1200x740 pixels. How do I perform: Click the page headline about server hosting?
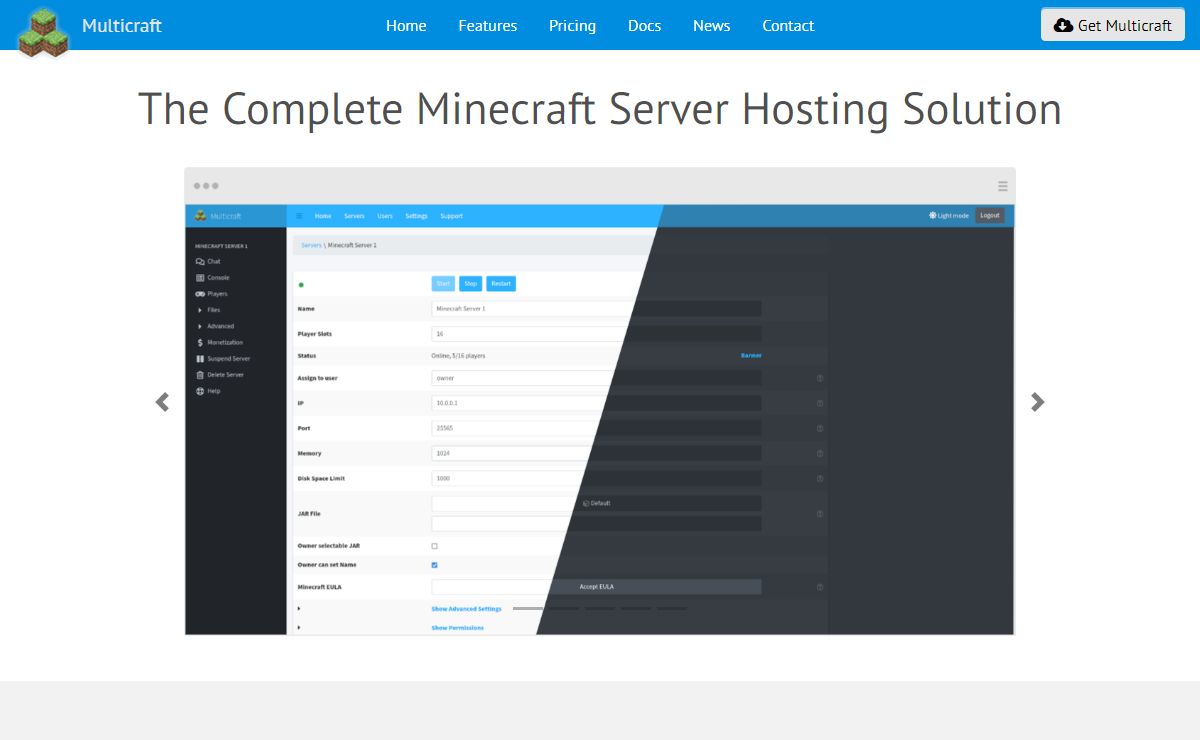[600, 108]
